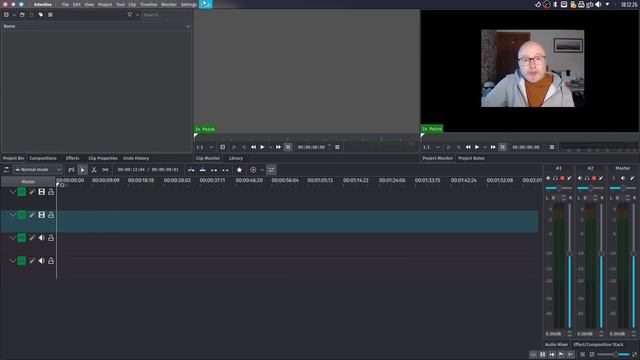
Task: Toggle Clip Monitor zone loop button
Action: coord(288,147)
